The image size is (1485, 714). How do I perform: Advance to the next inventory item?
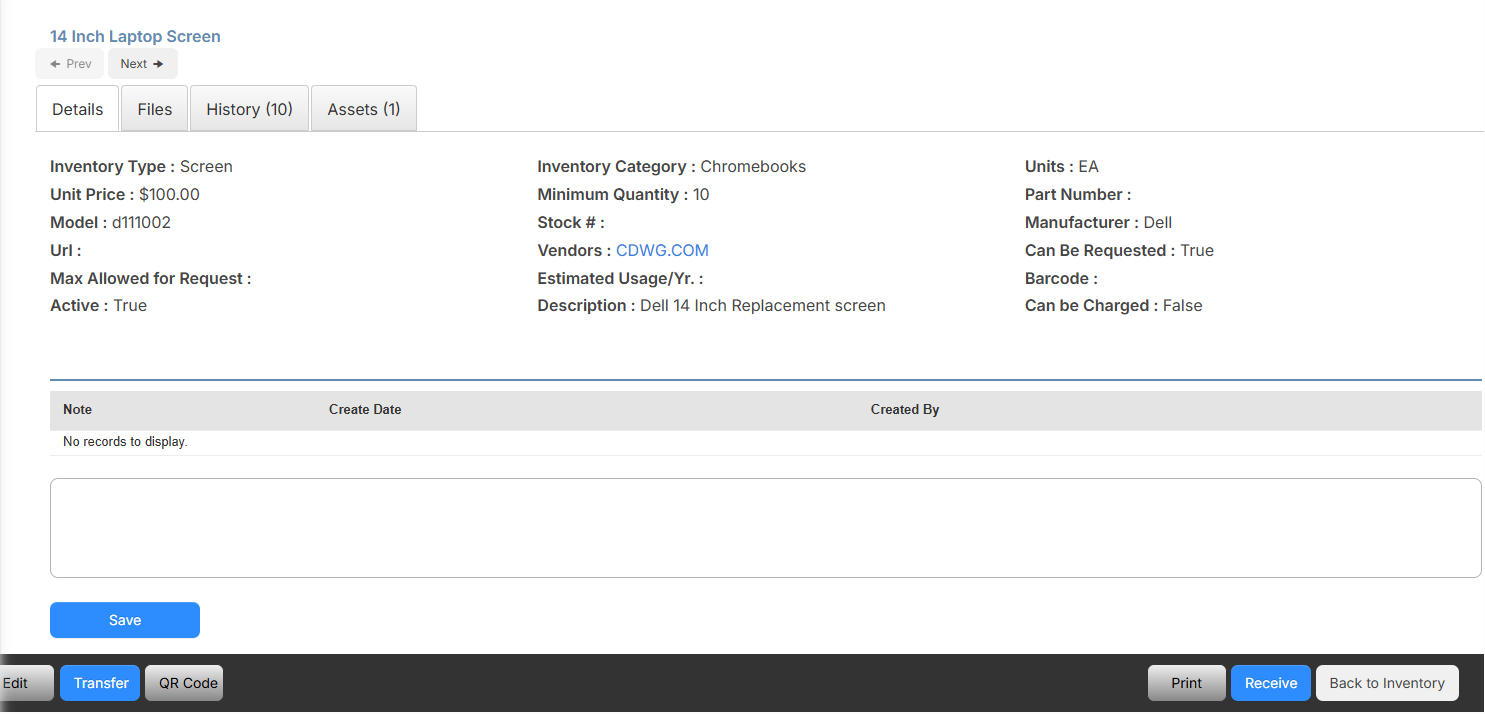[x=142, y=63]
